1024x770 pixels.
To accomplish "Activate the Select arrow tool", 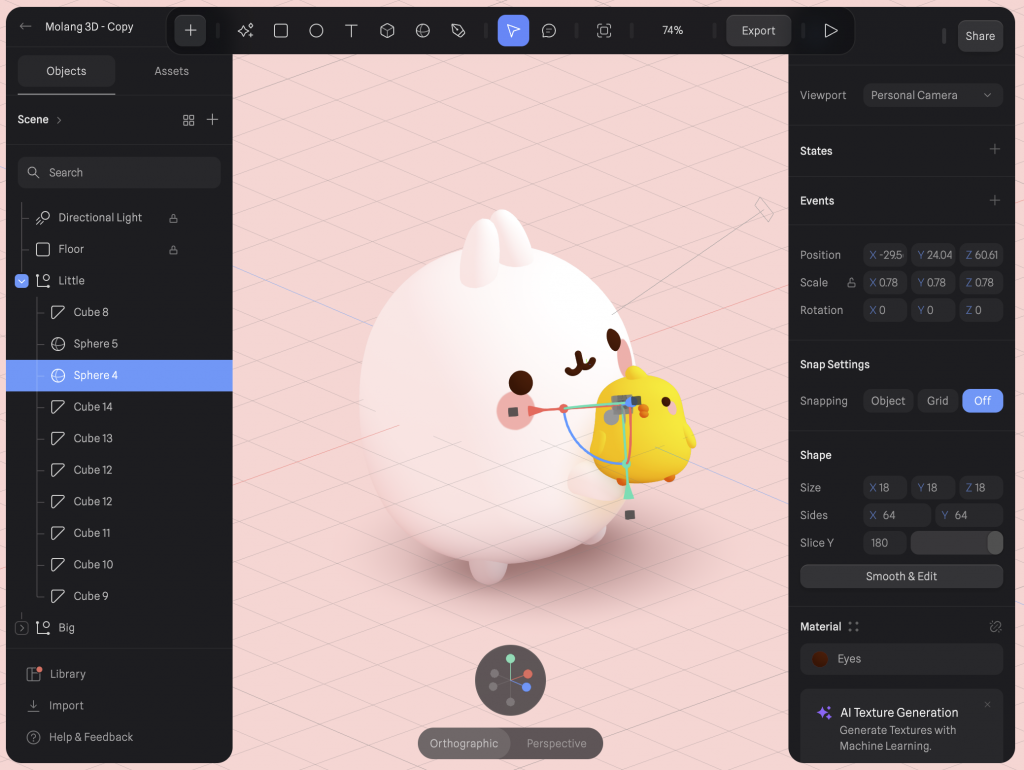I will (x=513, y=31).
